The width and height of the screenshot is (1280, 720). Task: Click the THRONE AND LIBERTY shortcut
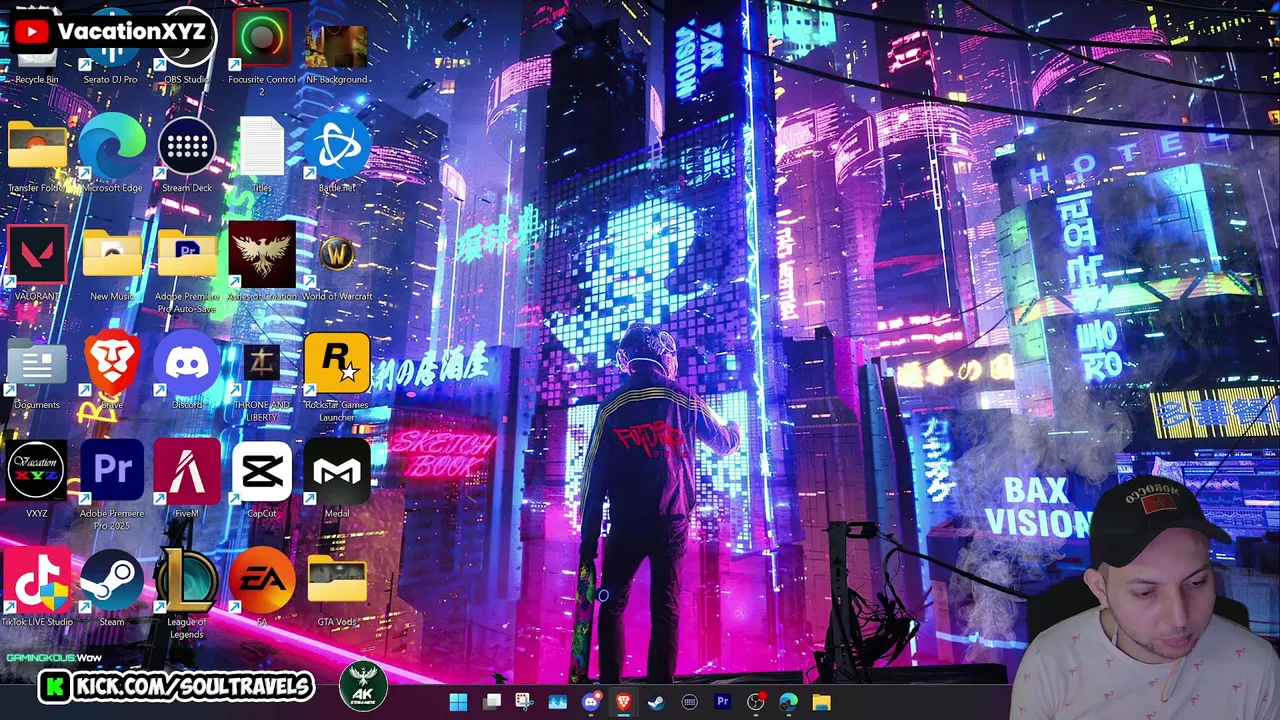pyautogui.click(x=262, y=380)
